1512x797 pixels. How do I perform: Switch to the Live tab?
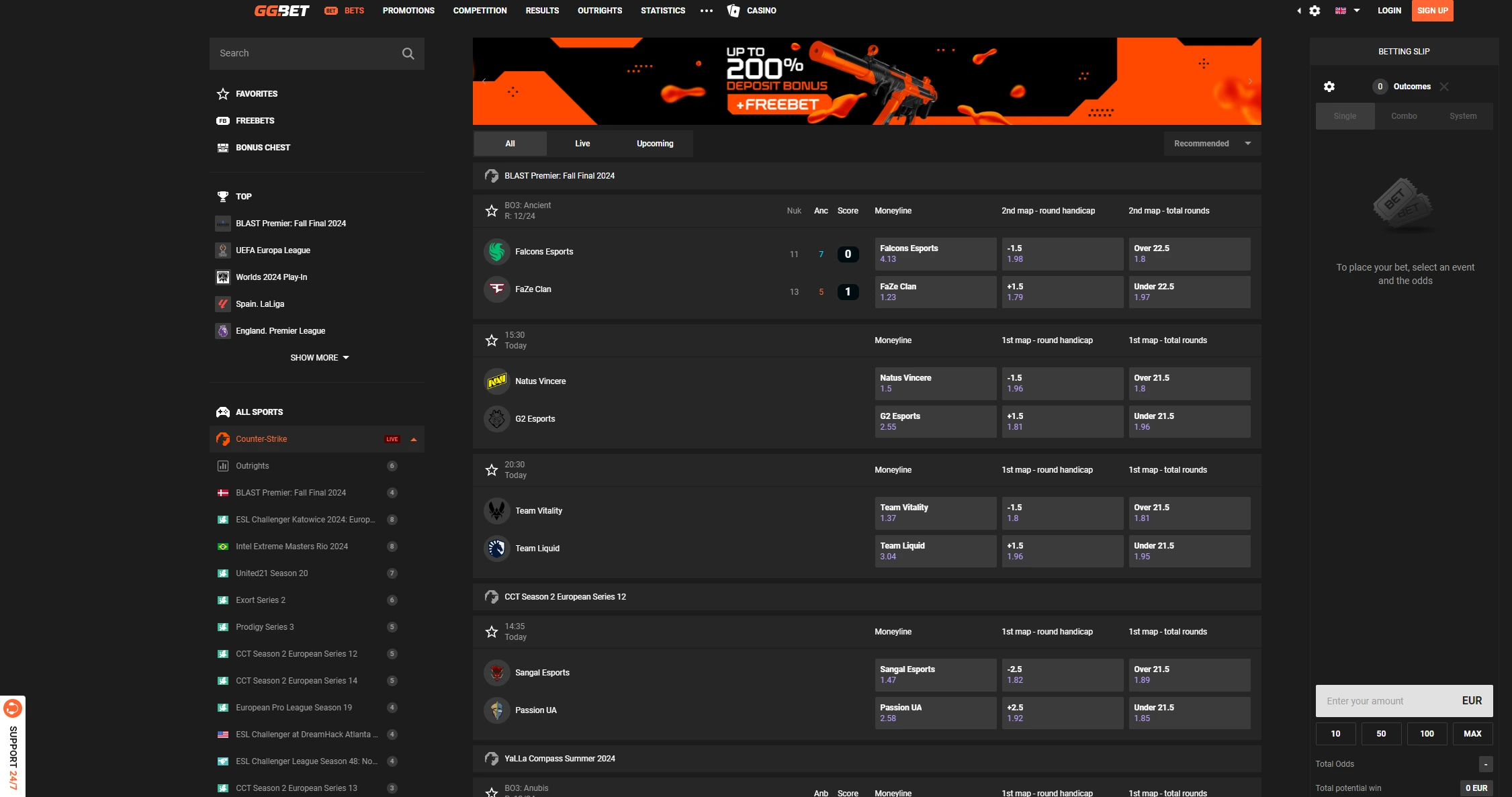pyautogui.click(x=582, y=144)
